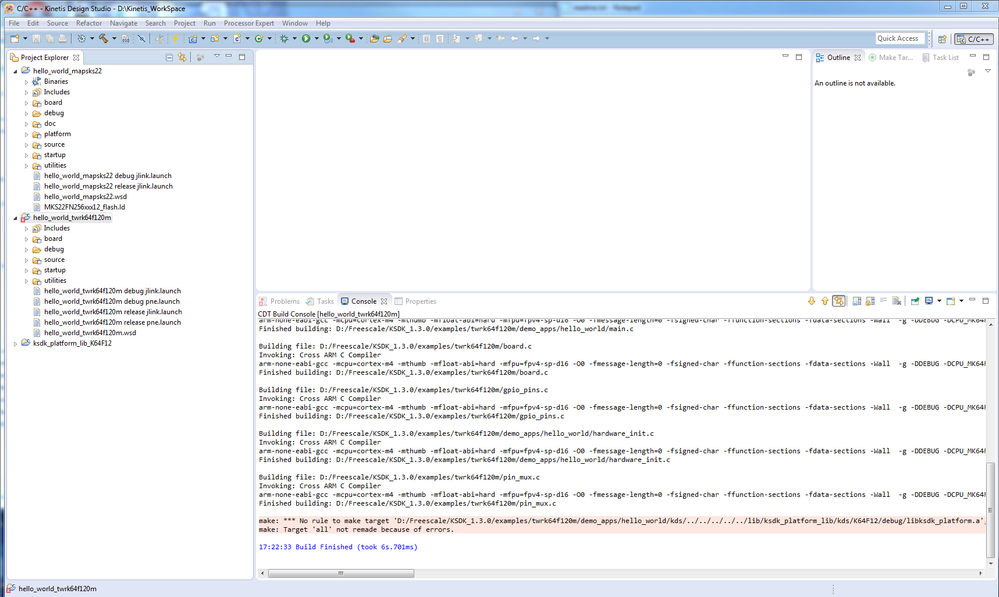Open the Open Console dropdown arrow

coord(961,301)
